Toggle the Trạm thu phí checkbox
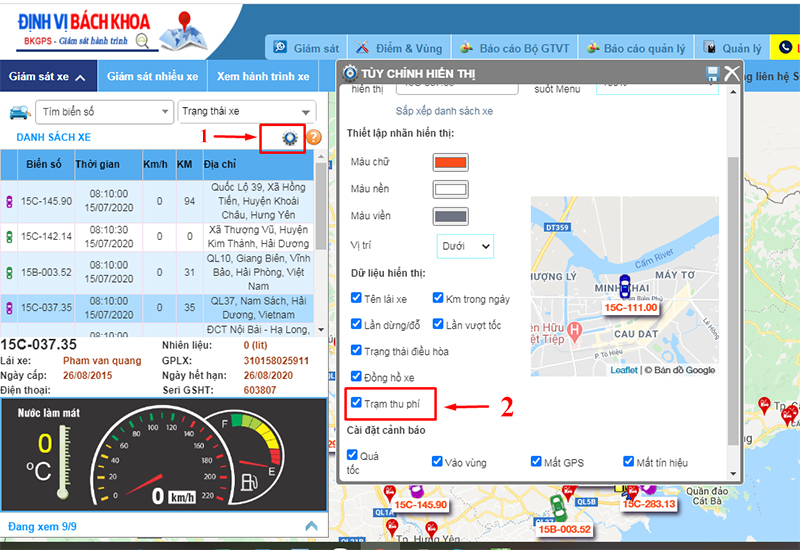Screen dimensions: 800x550 [x=356, y=402]
